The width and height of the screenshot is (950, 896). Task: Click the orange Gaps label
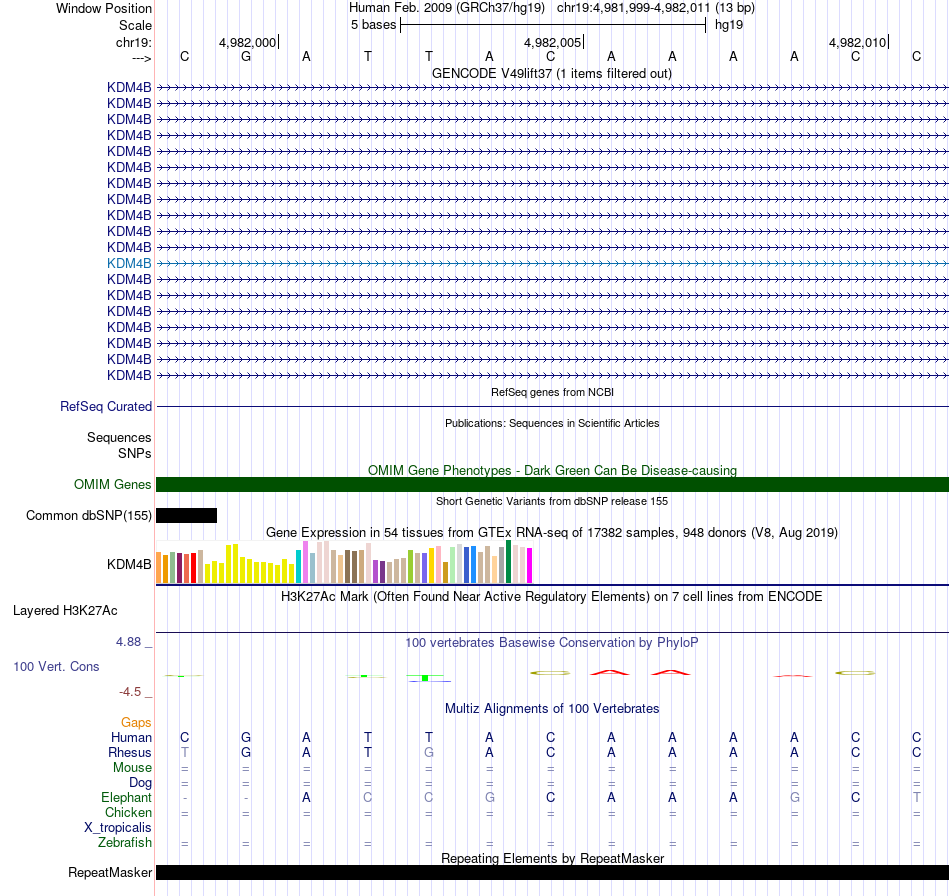coord(136,722)
